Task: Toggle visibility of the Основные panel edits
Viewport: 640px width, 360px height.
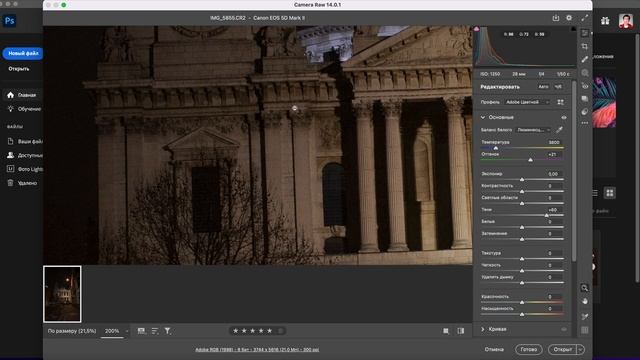Action: tap(564, 118)
